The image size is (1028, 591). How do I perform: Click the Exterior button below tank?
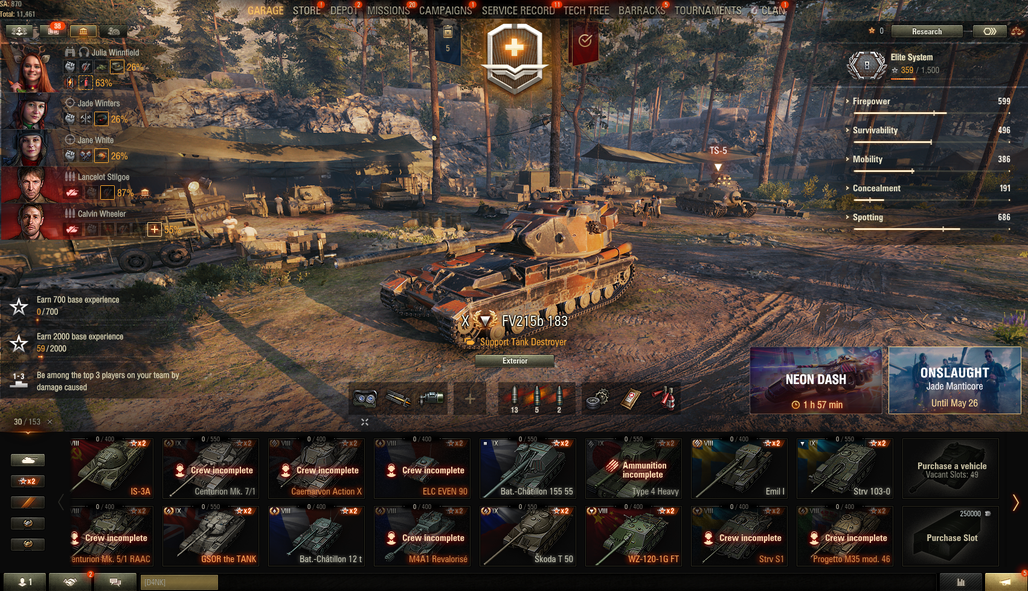pos(515,361)
